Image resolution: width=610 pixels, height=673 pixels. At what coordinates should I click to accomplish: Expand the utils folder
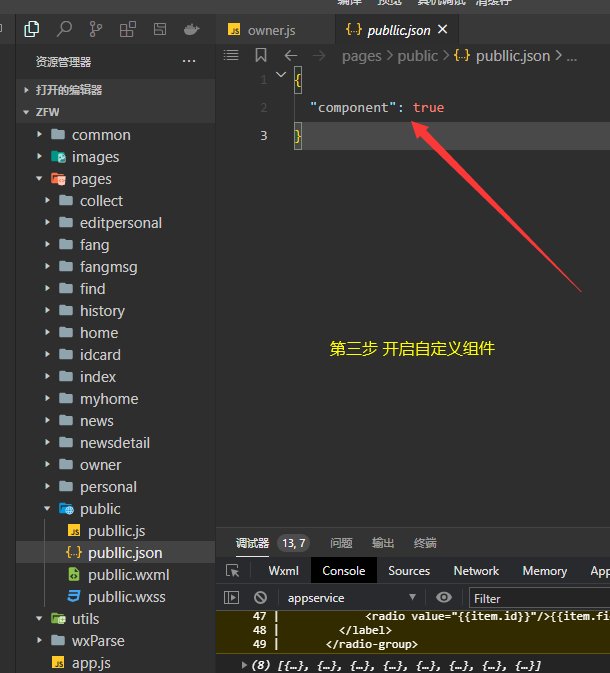pos(40,619)
